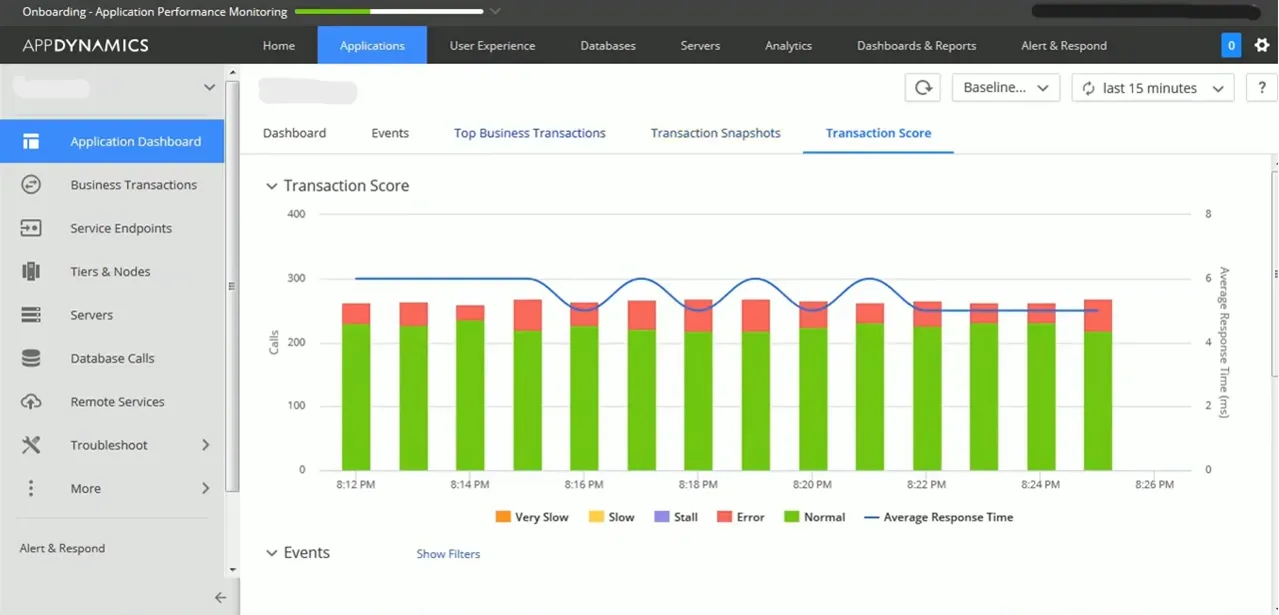Switch to the Events tab
1279x615 pixels.
click(390, 133)
